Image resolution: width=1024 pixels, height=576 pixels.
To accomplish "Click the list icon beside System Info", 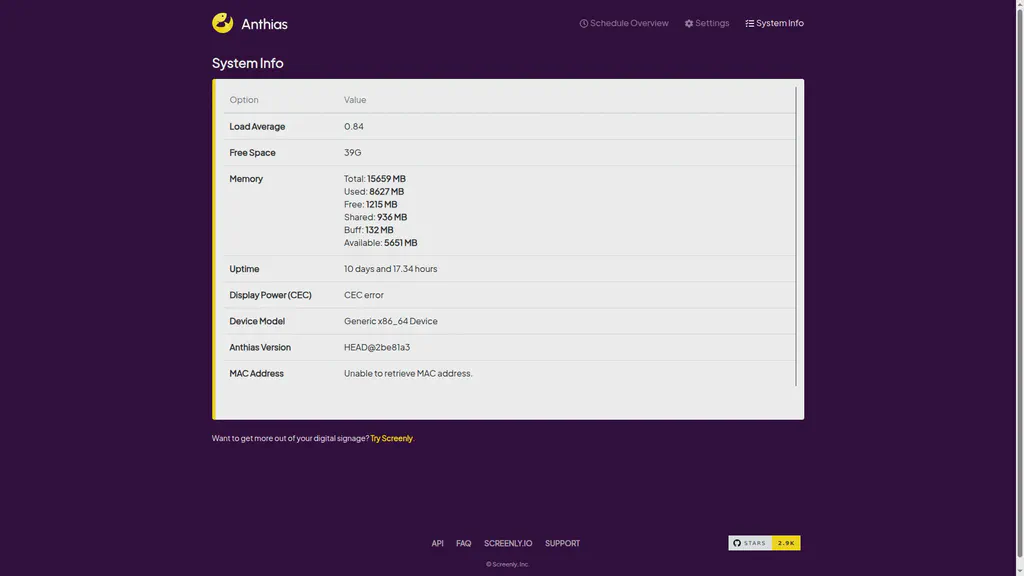I will (751, 23).
